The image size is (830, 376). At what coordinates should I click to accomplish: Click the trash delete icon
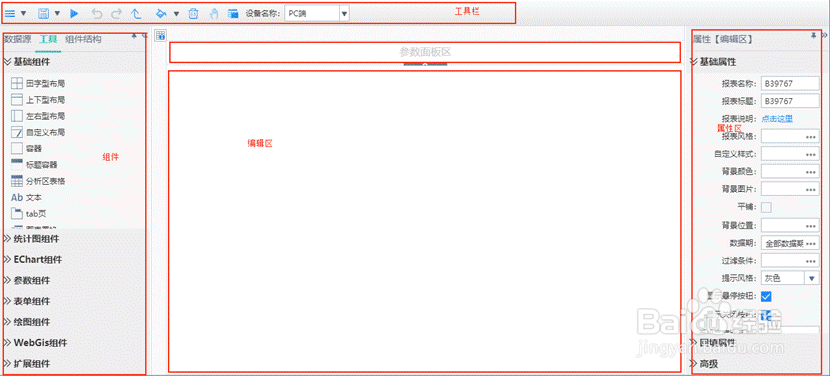[x=194, y=13]
